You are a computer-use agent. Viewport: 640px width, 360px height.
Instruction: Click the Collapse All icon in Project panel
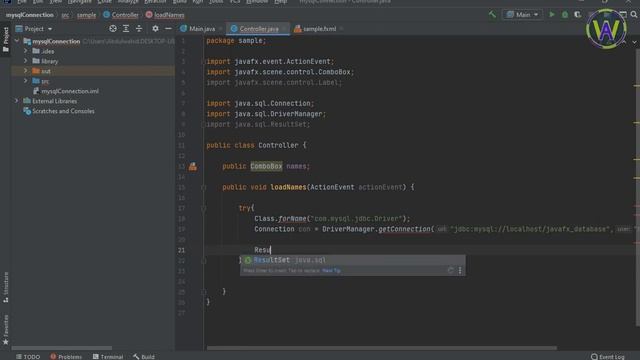coord(139,29)
